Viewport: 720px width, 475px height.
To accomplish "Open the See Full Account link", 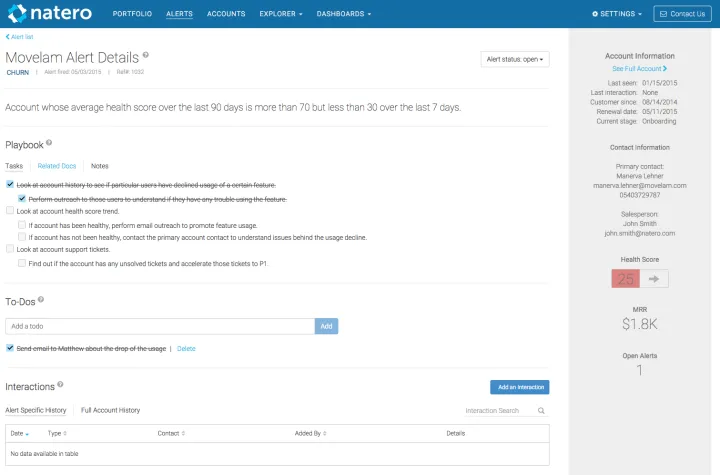I will point(640,68).
